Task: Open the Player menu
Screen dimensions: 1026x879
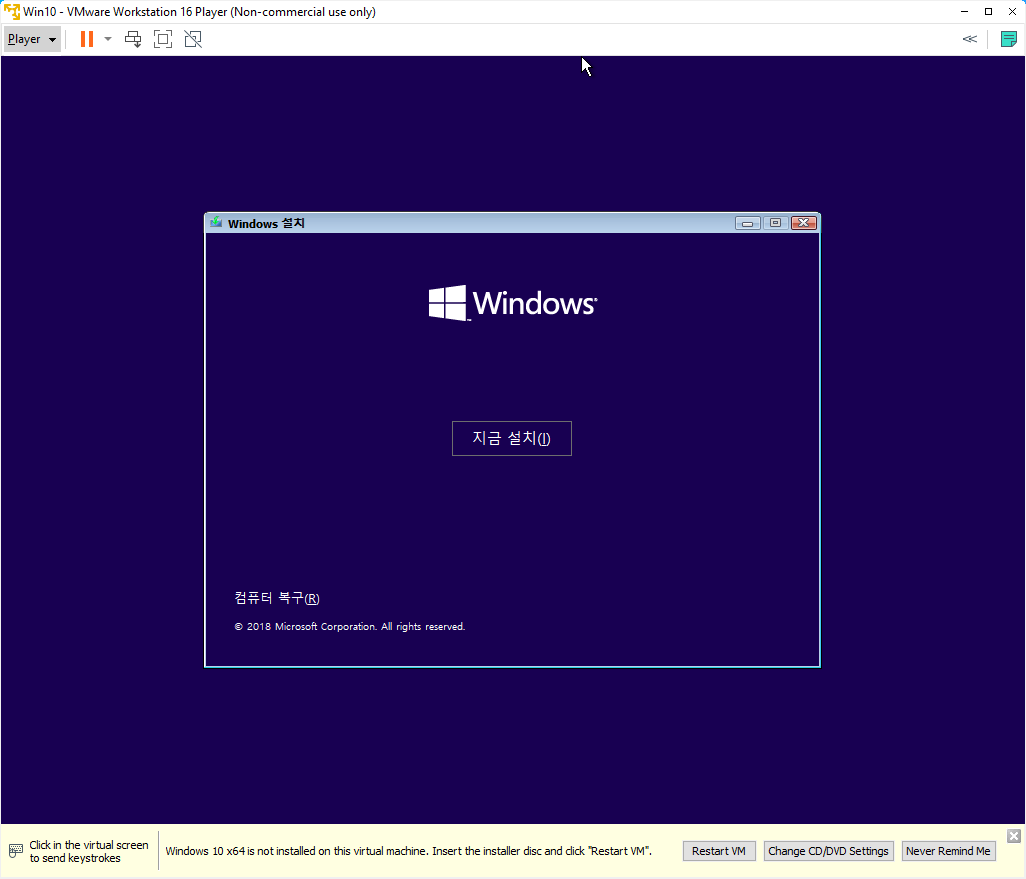Action: point(31,39)
